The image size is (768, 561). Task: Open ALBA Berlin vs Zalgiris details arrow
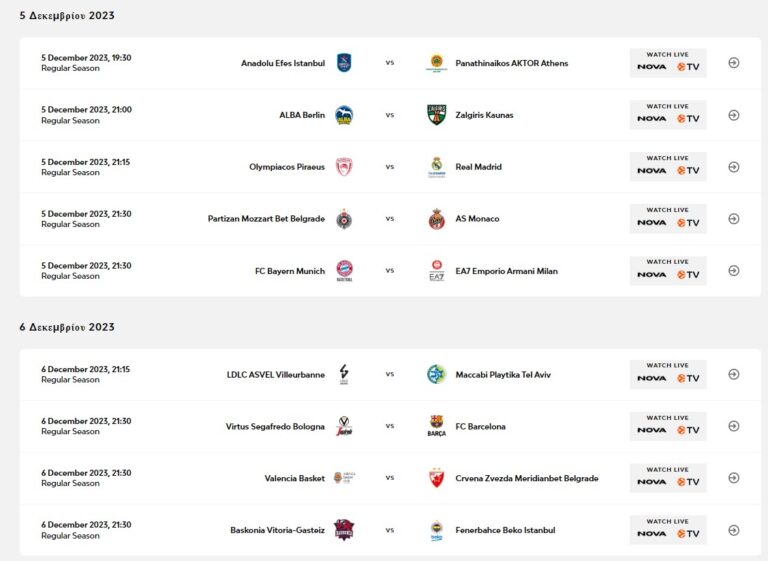(x=733, y=115)
